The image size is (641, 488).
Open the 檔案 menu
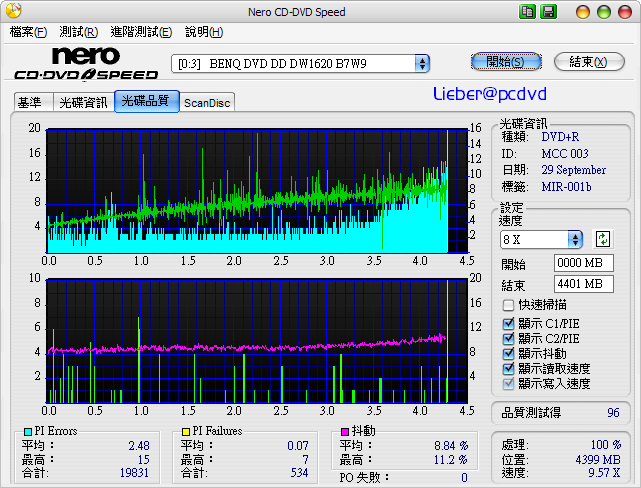point(28,32)
